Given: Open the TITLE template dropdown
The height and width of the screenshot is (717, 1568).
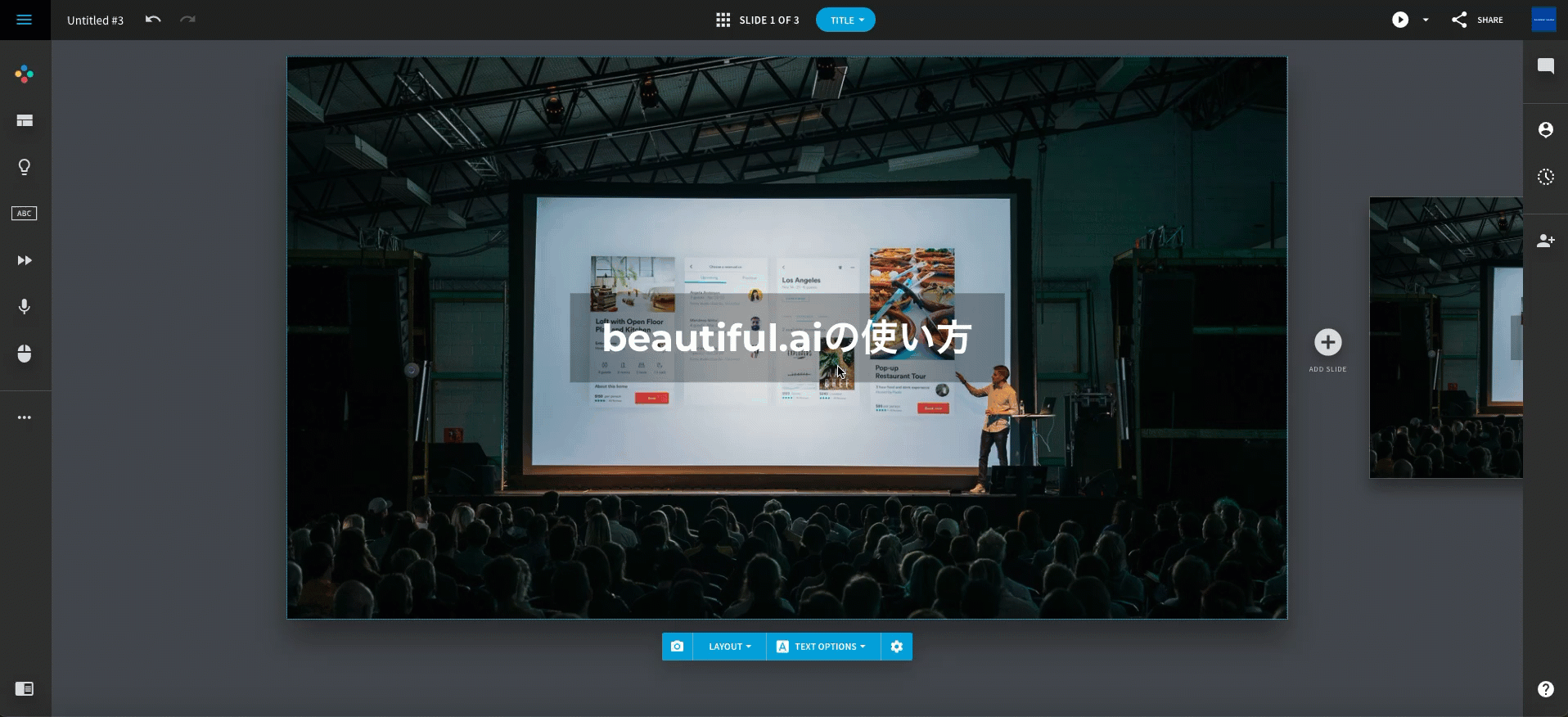Looking at the screenshot, I should click(845, 20).
